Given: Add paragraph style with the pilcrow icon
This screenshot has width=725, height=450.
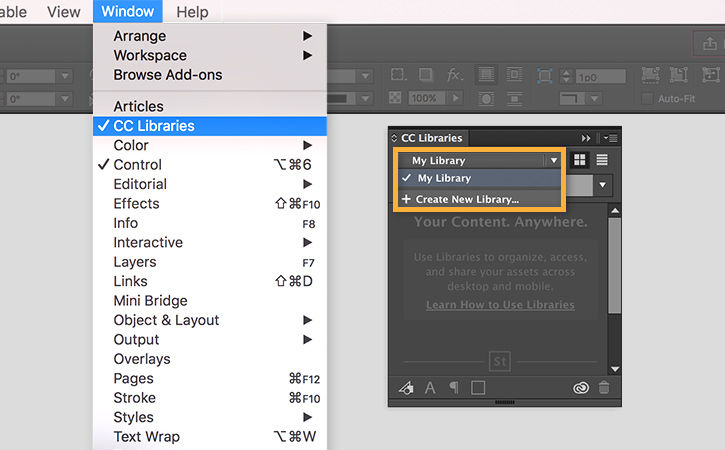Looking at the screenshot, I should click(454, 388).
